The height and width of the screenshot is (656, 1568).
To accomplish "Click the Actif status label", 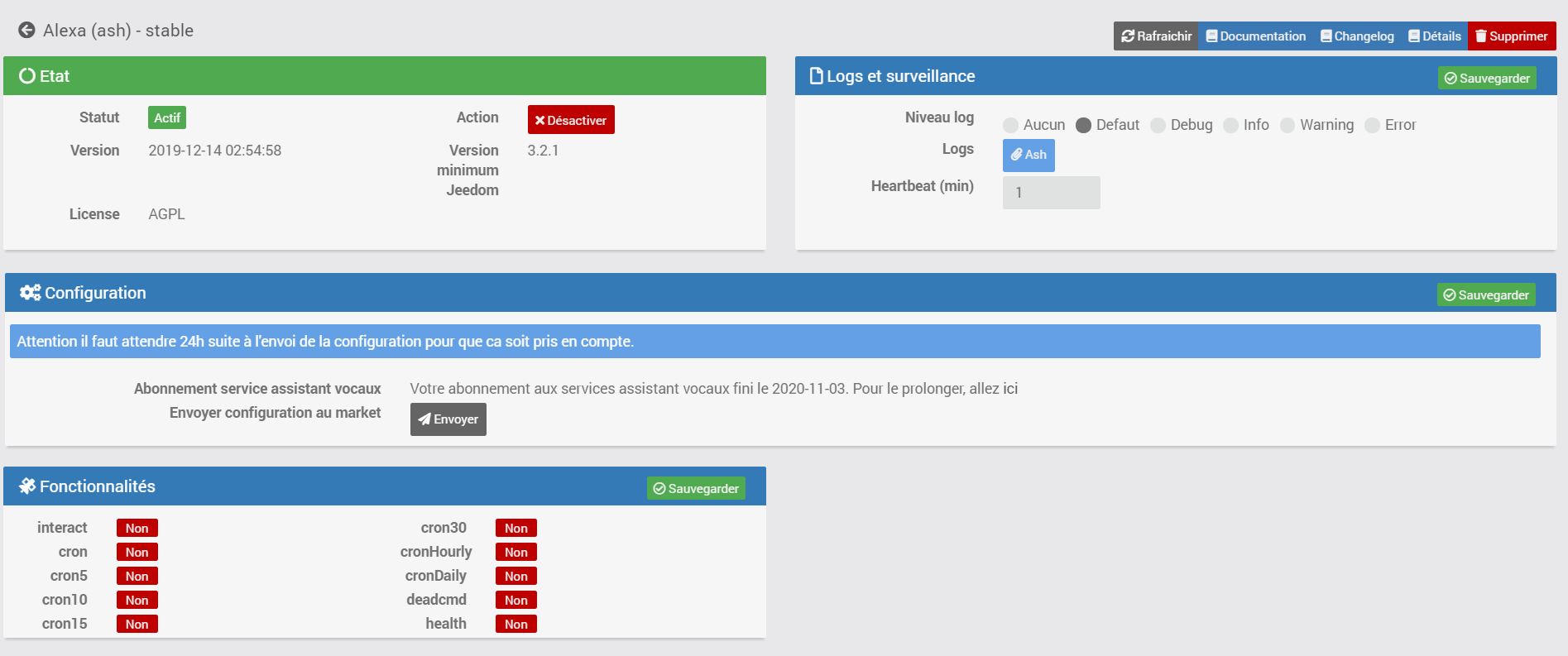I will [x=167, y=117].
